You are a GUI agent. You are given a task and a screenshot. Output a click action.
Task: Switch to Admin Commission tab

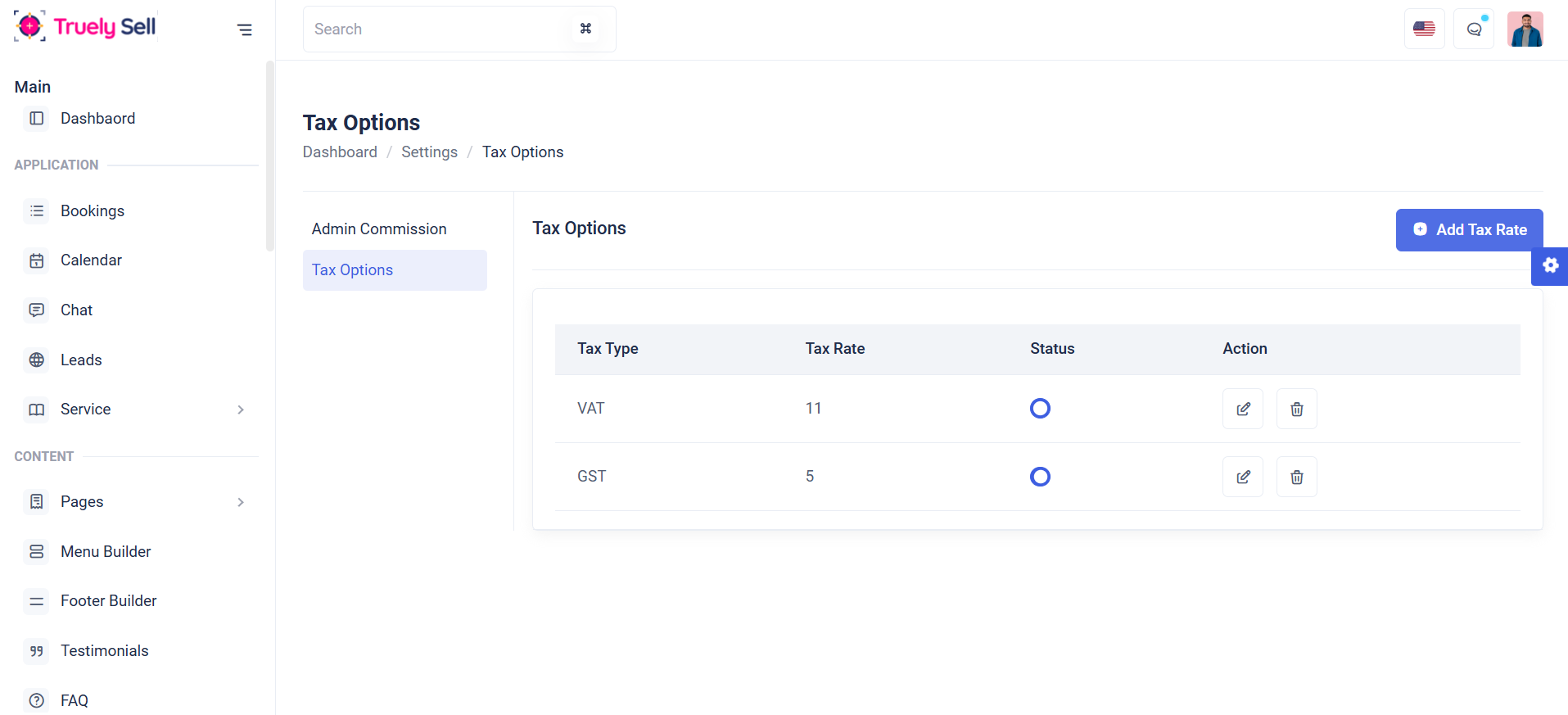point(379,229)
